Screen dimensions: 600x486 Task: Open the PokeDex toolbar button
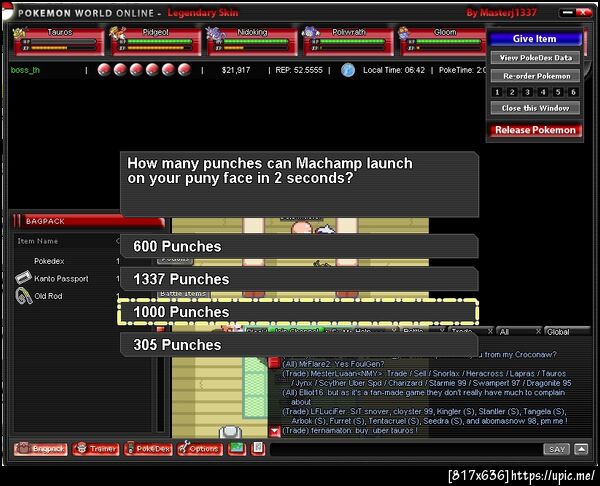pyautogui.click(x=148, y=449)
